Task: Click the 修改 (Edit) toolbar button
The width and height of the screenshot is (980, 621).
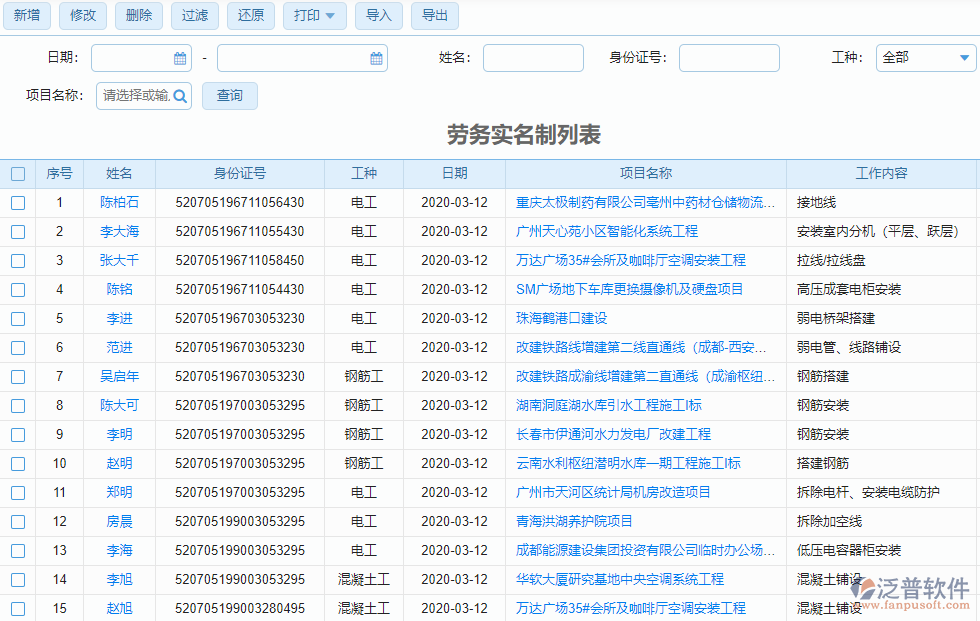Action: tap(82, 15)
